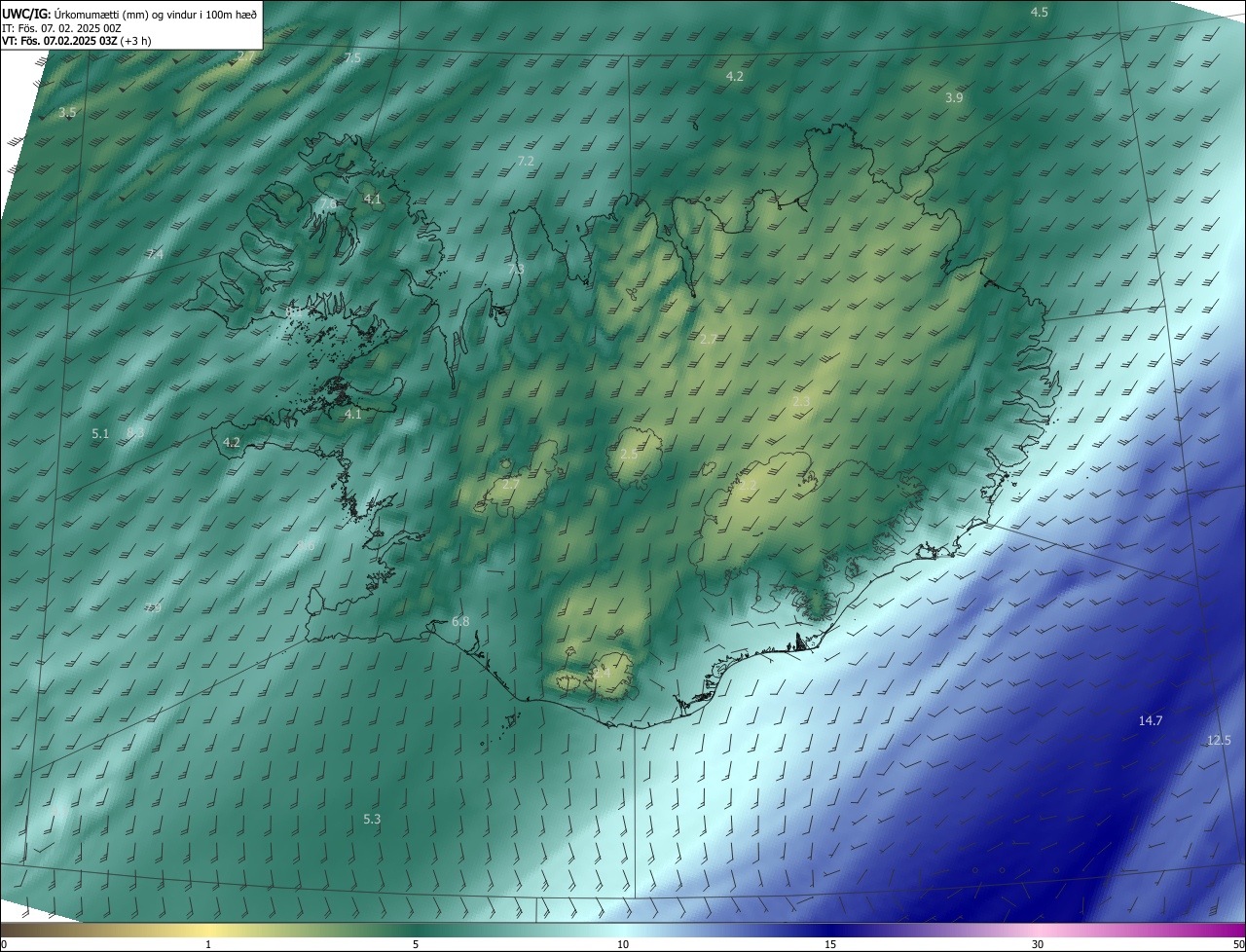
Task: Click the 12.5 value label
Action: tap(1219, 741)
